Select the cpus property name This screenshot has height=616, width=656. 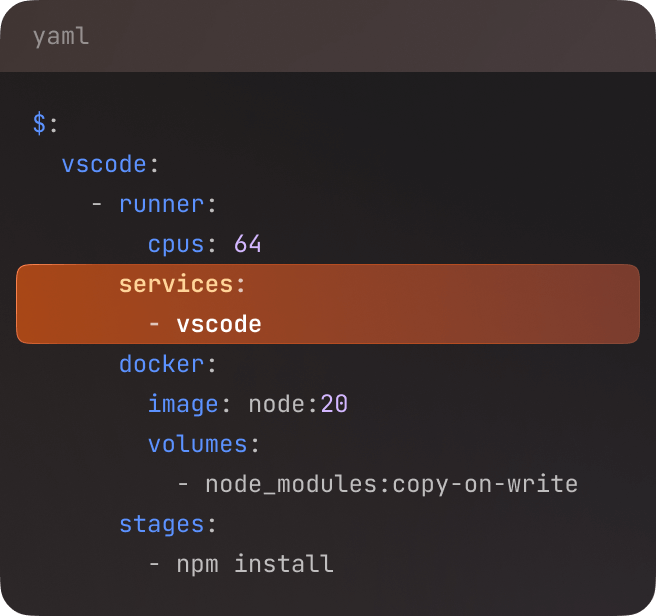pos(176,244)
